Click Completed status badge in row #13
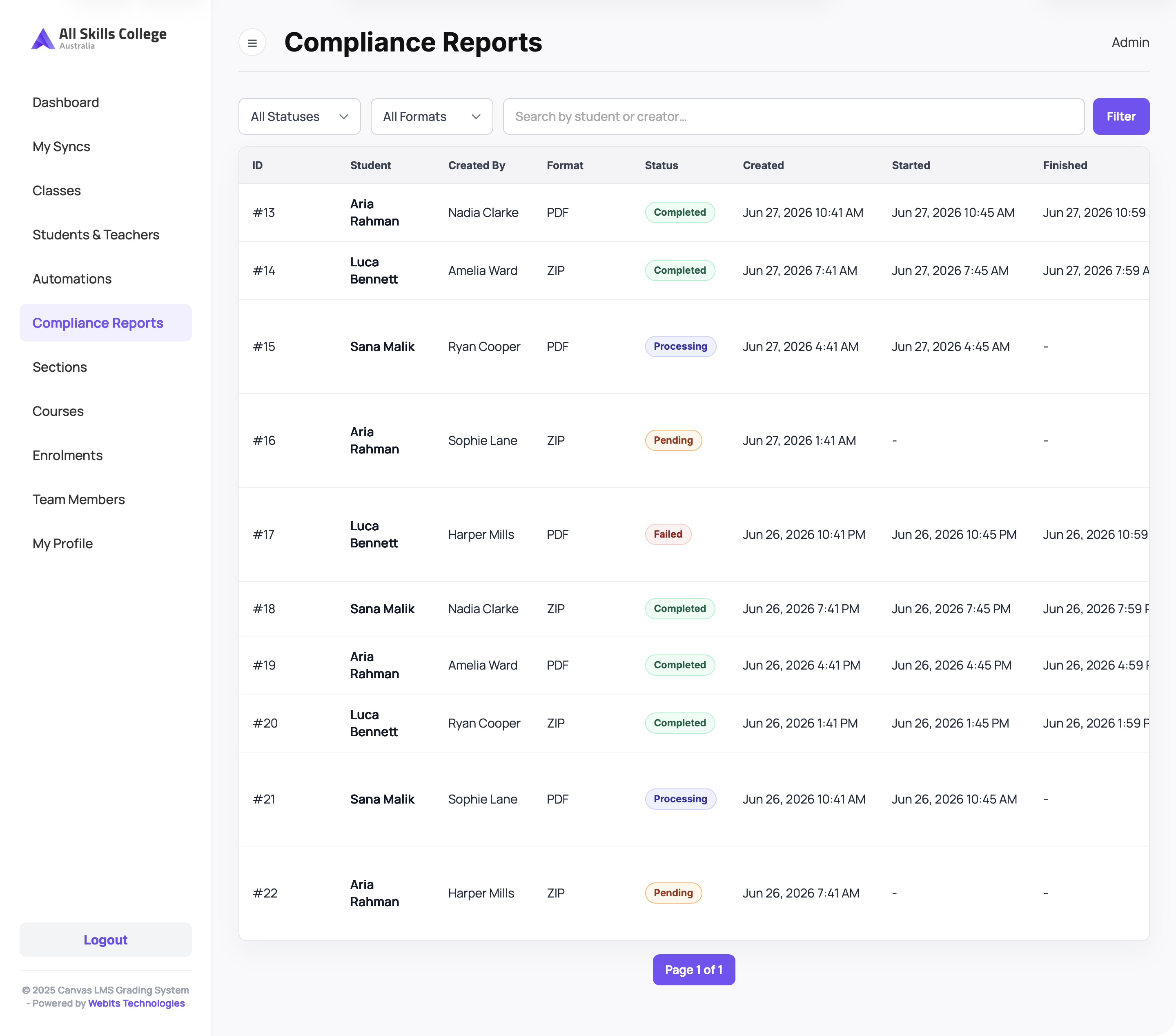This screenshot has height=1036, width=1176. 680,212
